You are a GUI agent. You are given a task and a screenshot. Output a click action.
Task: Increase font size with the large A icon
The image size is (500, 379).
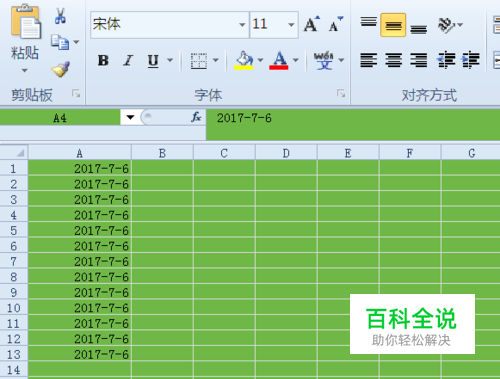pos(312,24)
